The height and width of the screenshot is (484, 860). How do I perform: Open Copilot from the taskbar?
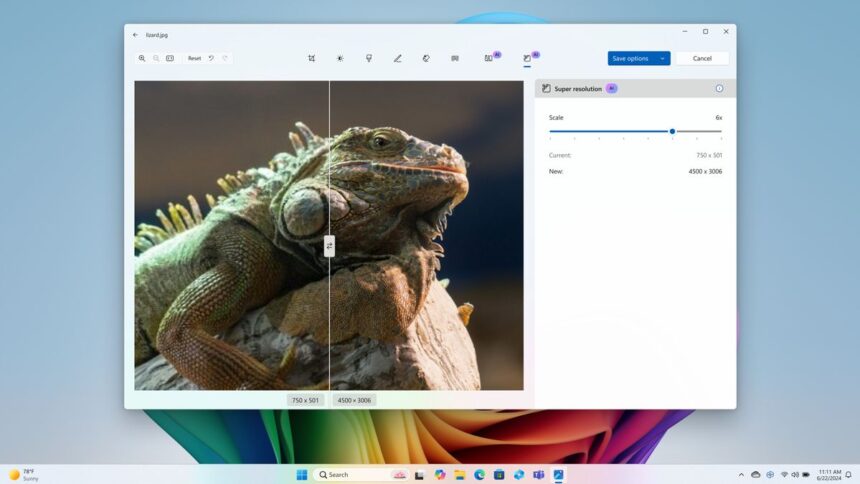(440, 475)
